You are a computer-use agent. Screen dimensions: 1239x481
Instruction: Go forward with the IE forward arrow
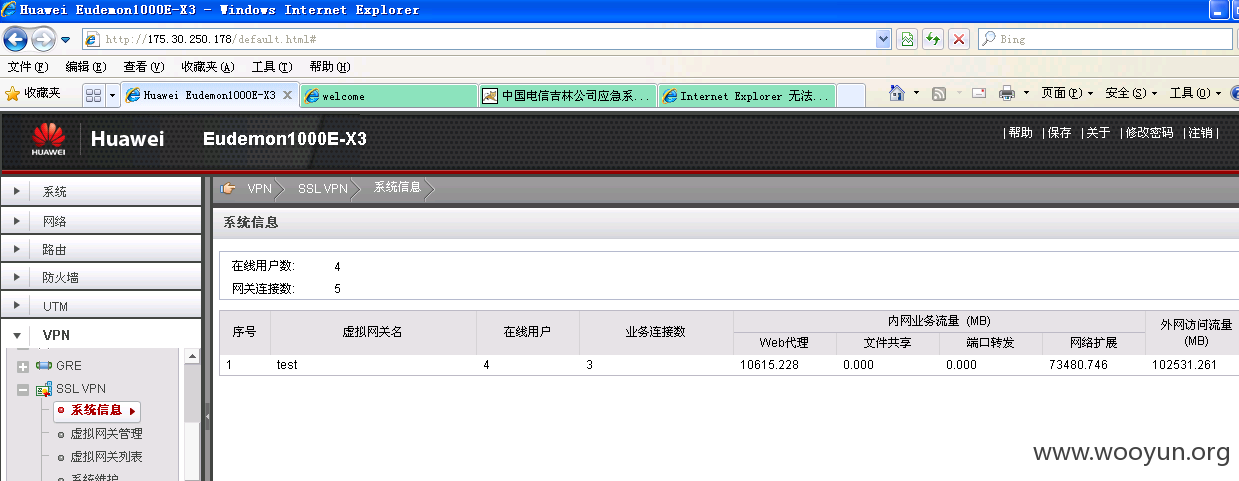pyautogui.click(x=43, y=39)
